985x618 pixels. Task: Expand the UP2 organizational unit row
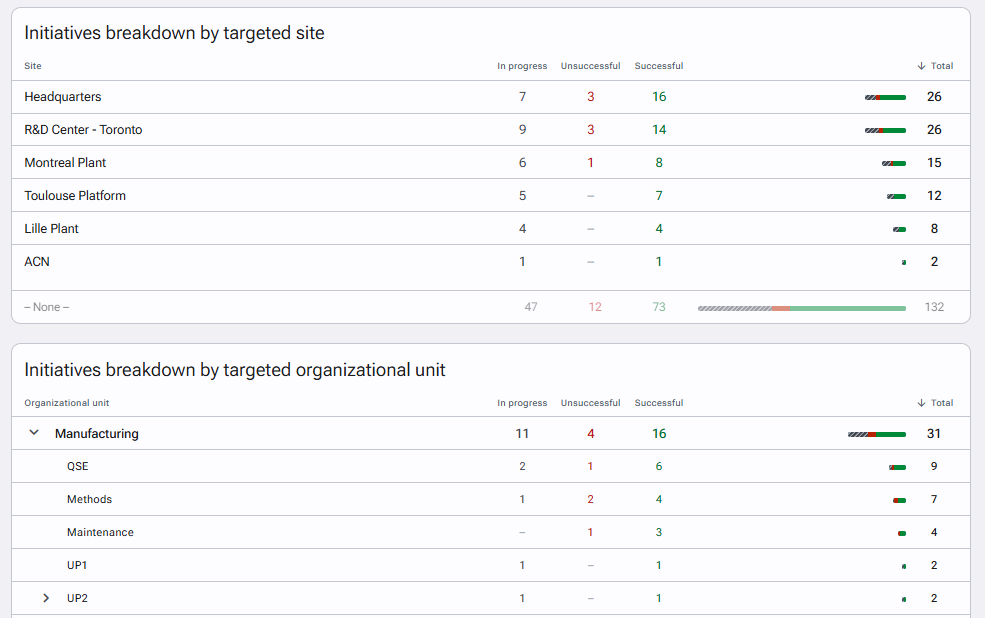(46, 598)
